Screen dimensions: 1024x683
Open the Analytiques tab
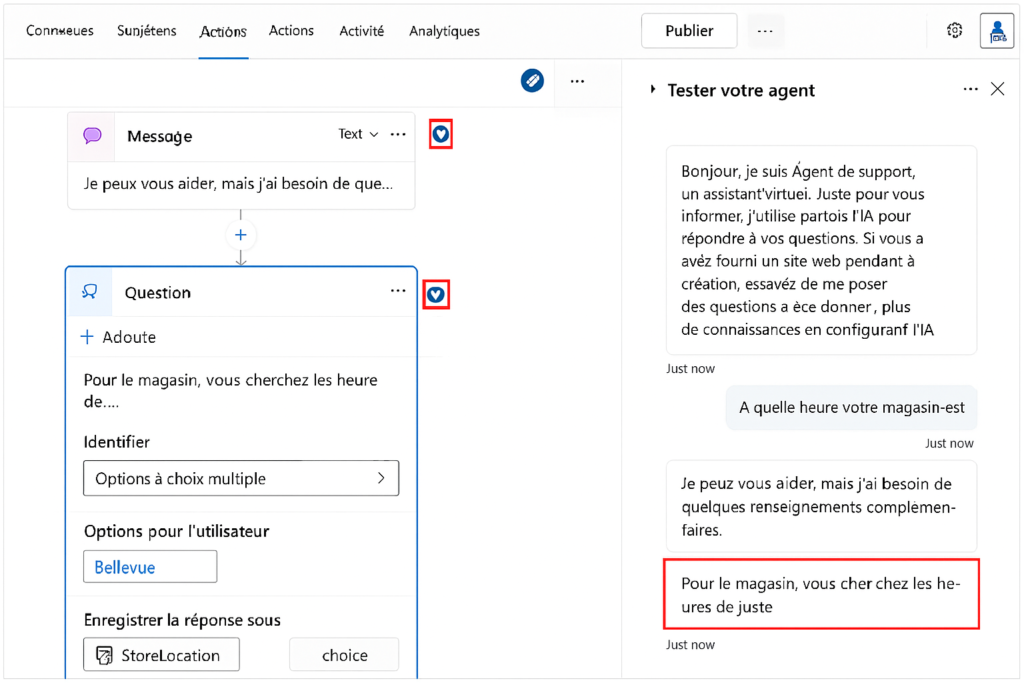[x=444, y=31]
